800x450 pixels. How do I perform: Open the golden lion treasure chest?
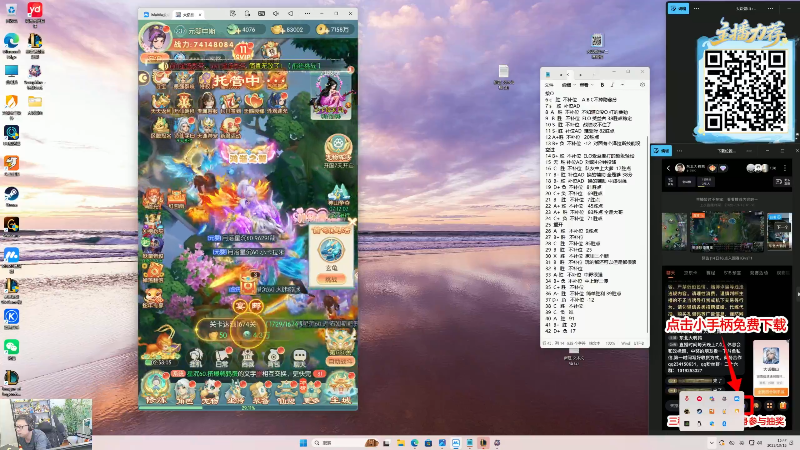[162, 344]
